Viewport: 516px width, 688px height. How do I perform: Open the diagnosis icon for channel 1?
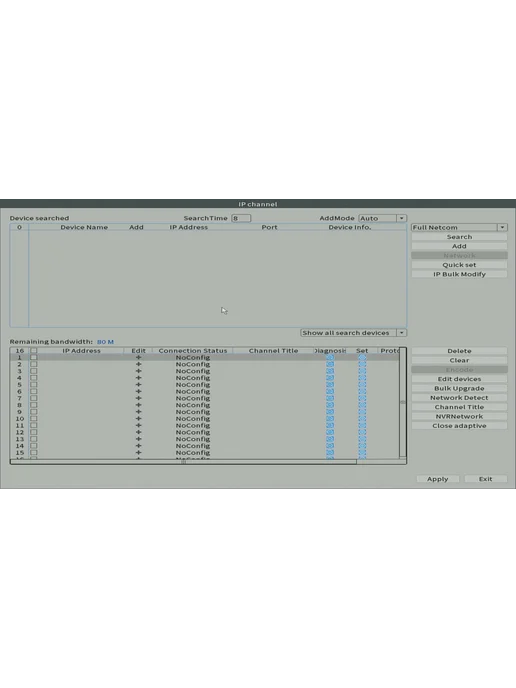click(x=330, y=358)
